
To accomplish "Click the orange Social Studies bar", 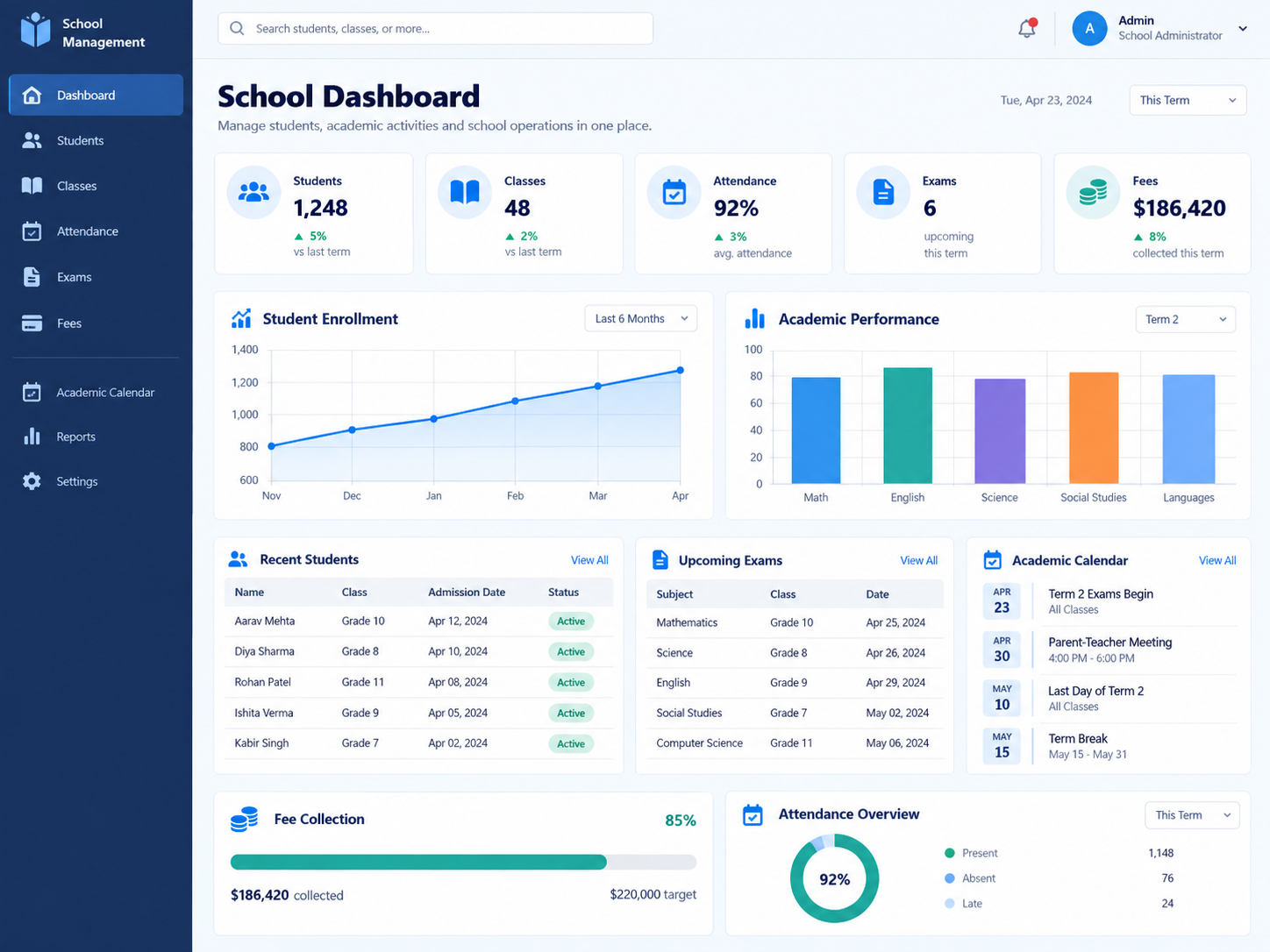I will click(1094, 428).
